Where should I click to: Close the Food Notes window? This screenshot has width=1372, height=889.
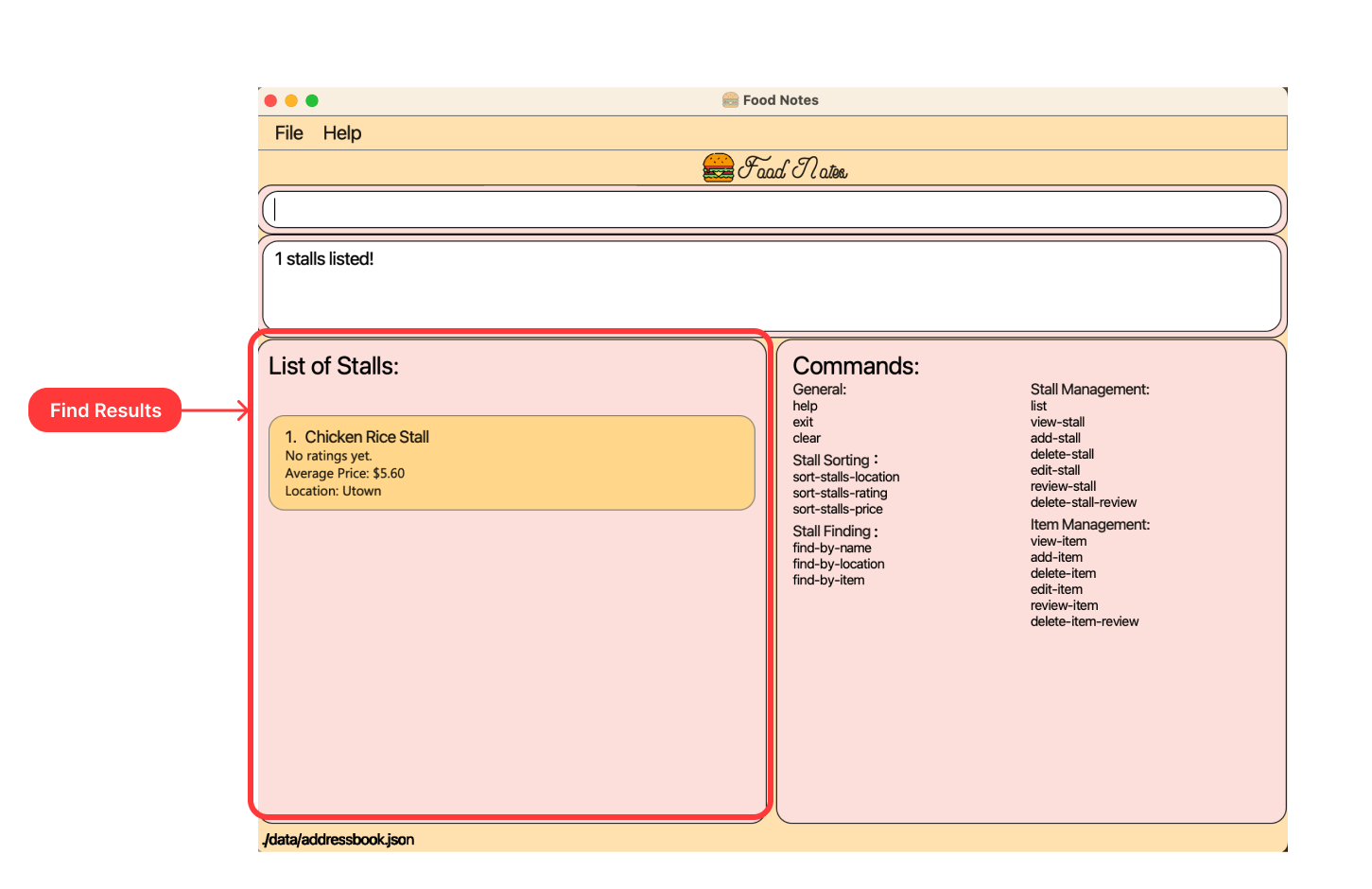tap(270, 100)
